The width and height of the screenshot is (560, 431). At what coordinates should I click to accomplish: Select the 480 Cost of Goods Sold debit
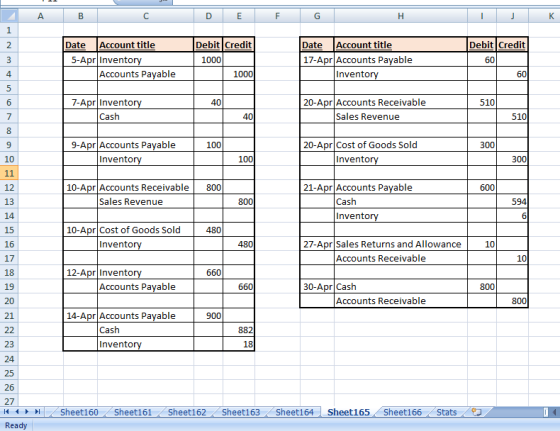(208, 230)
